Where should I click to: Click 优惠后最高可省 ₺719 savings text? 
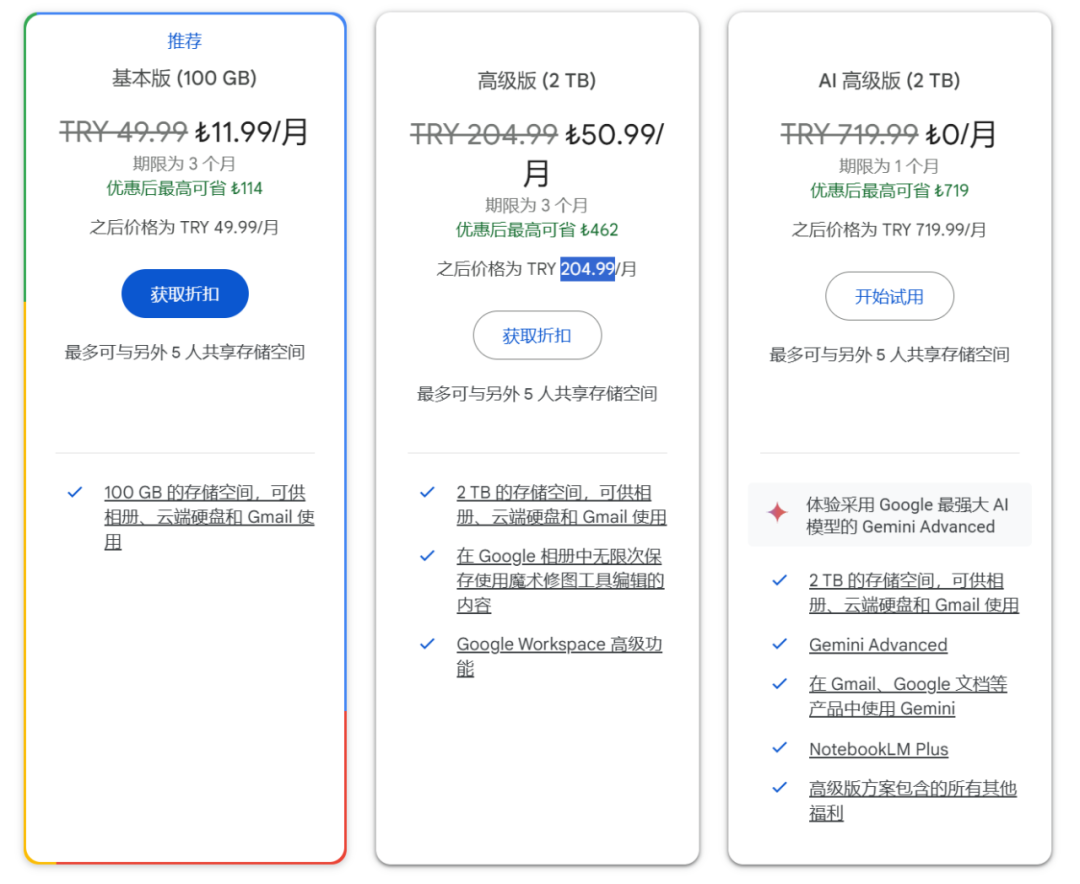coord(889,190)
